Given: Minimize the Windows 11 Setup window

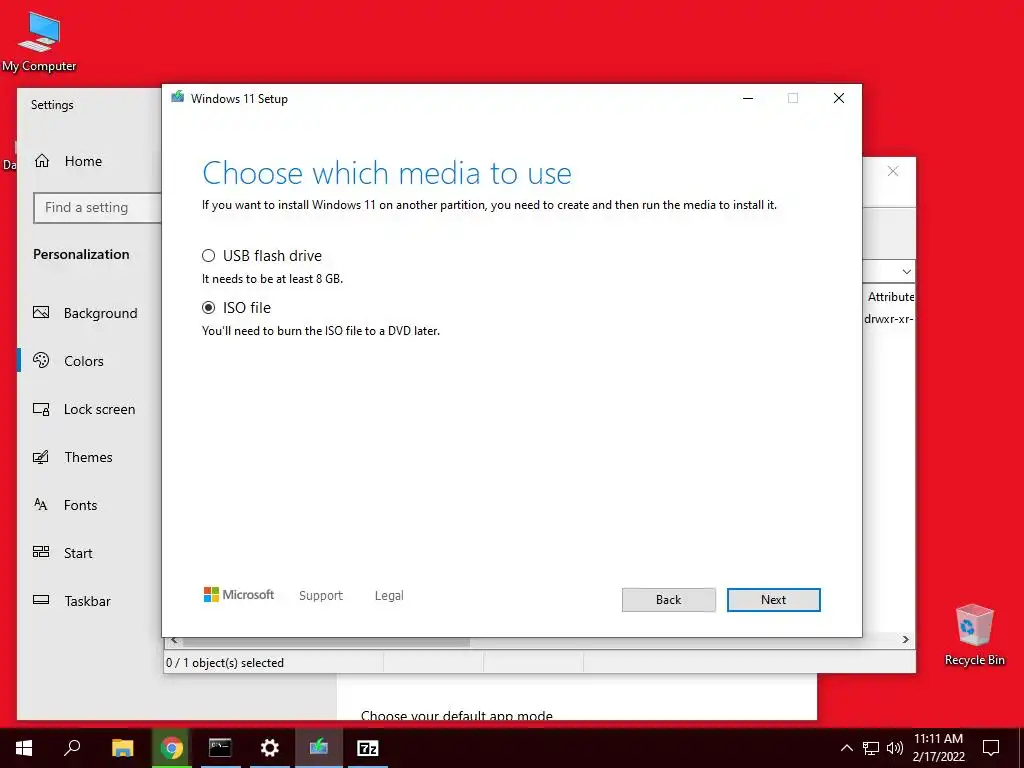Looking at the screenshot, I should coord(748,98).
